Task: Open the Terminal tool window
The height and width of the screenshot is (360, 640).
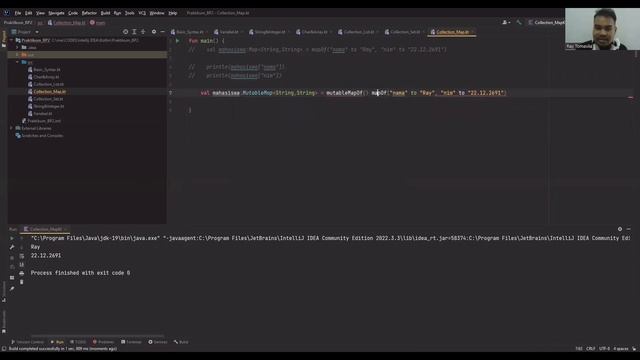Action: click(131, 342)
